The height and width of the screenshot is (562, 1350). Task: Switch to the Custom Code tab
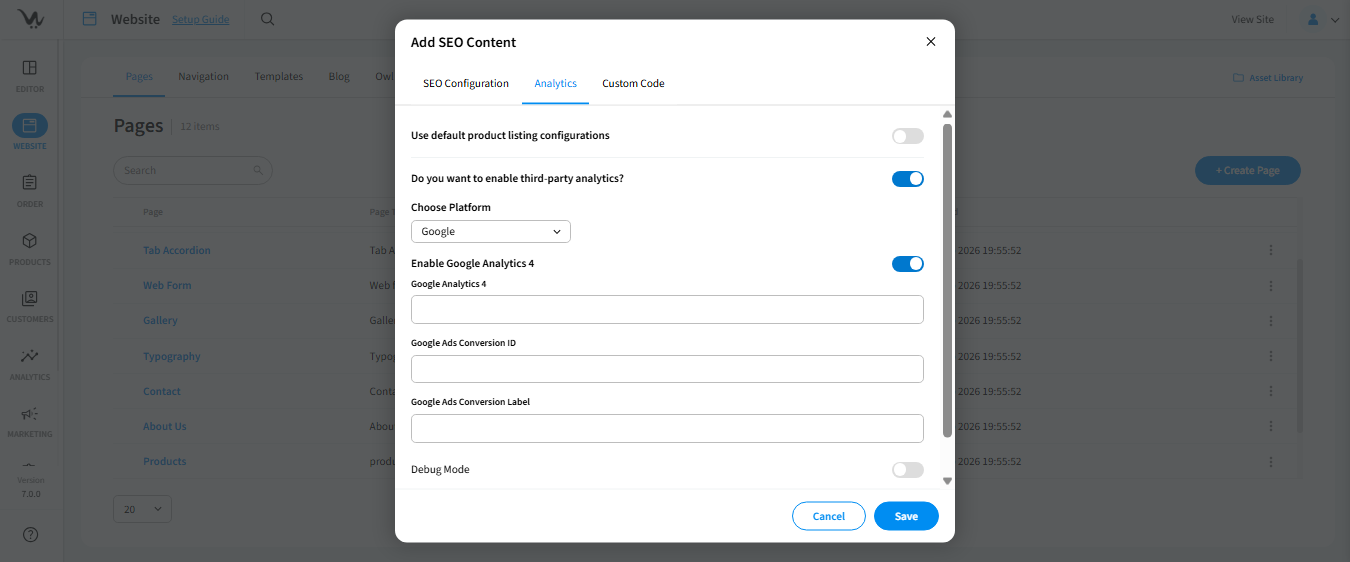(x=633, y=84)
